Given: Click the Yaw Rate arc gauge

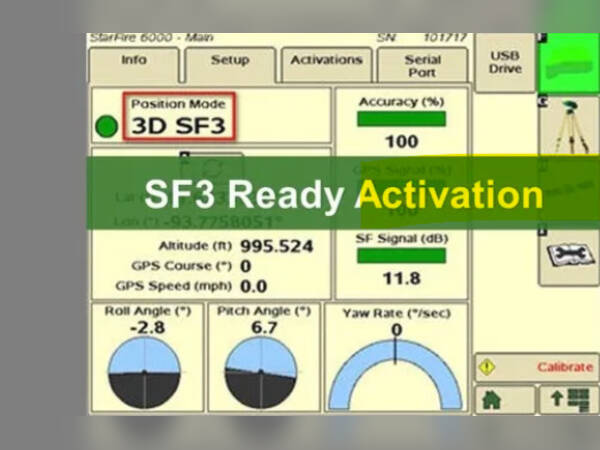Looking at the screenshot, I should click(x=396, y=372).
